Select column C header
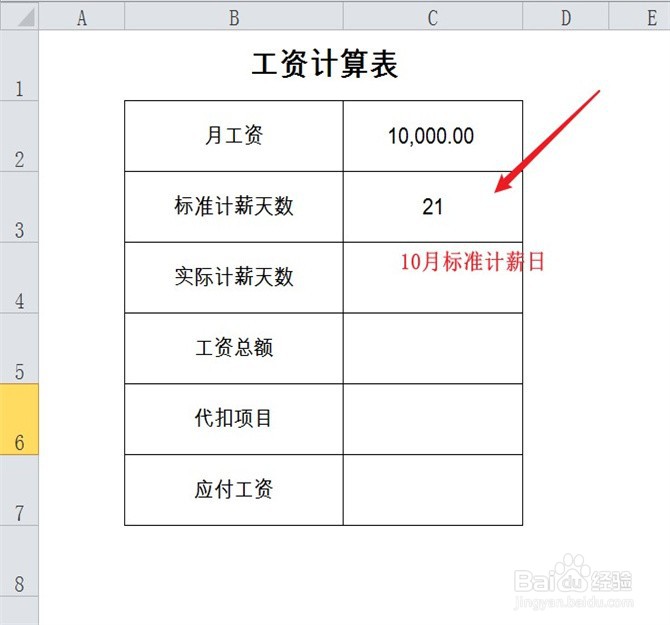 (x=432, y=16)
